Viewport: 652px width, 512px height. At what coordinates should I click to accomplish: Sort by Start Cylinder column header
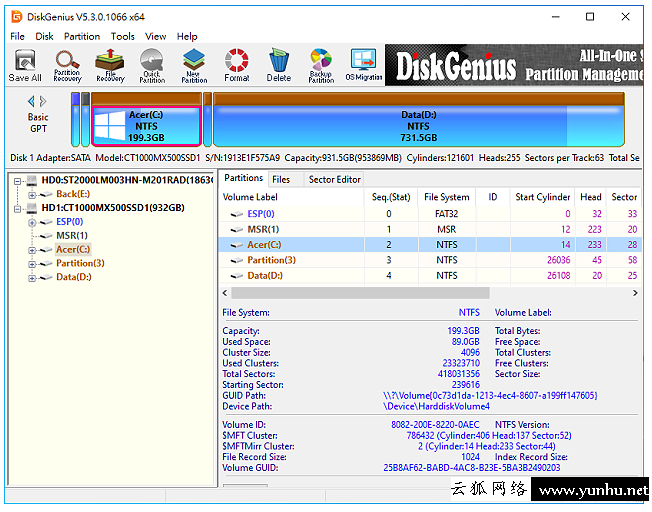[542, 197]
